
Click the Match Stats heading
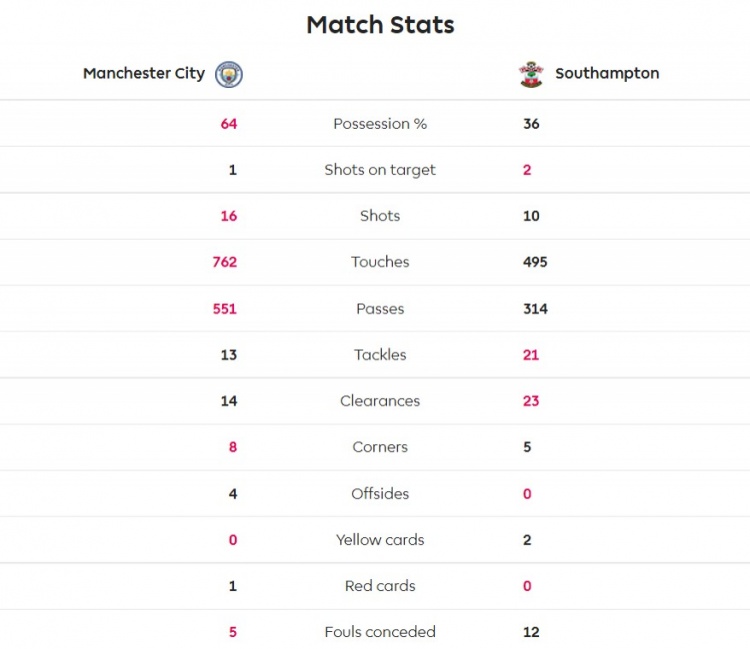[380, 25]
